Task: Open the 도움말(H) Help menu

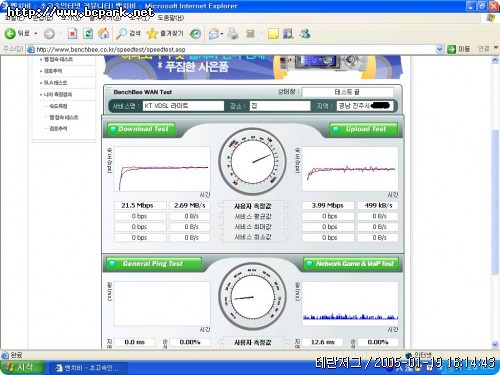Action: click(170, 18)
